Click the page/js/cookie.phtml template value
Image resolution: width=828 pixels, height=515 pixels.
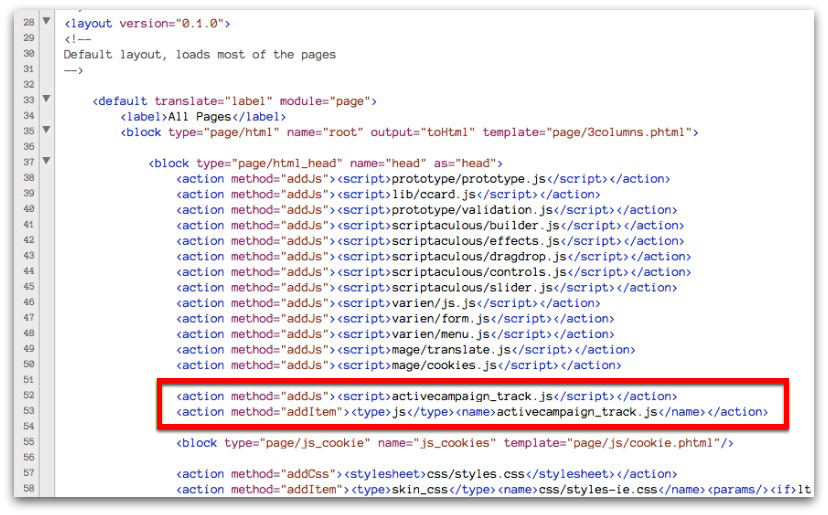point(643,443)
